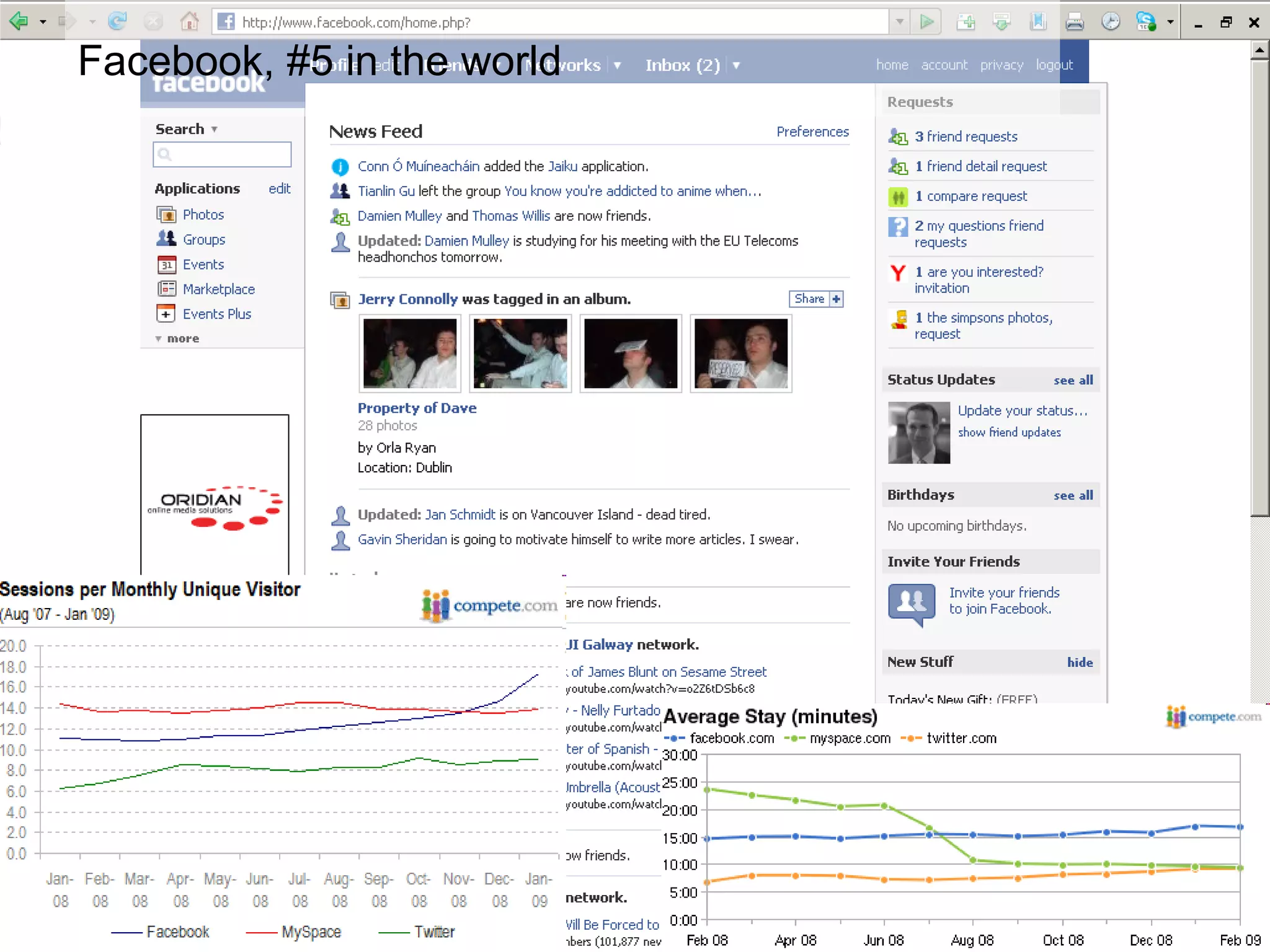This screenshot has height=952, width=1270.
Task: Click the Events calendar icon
Action: [166, 265]
